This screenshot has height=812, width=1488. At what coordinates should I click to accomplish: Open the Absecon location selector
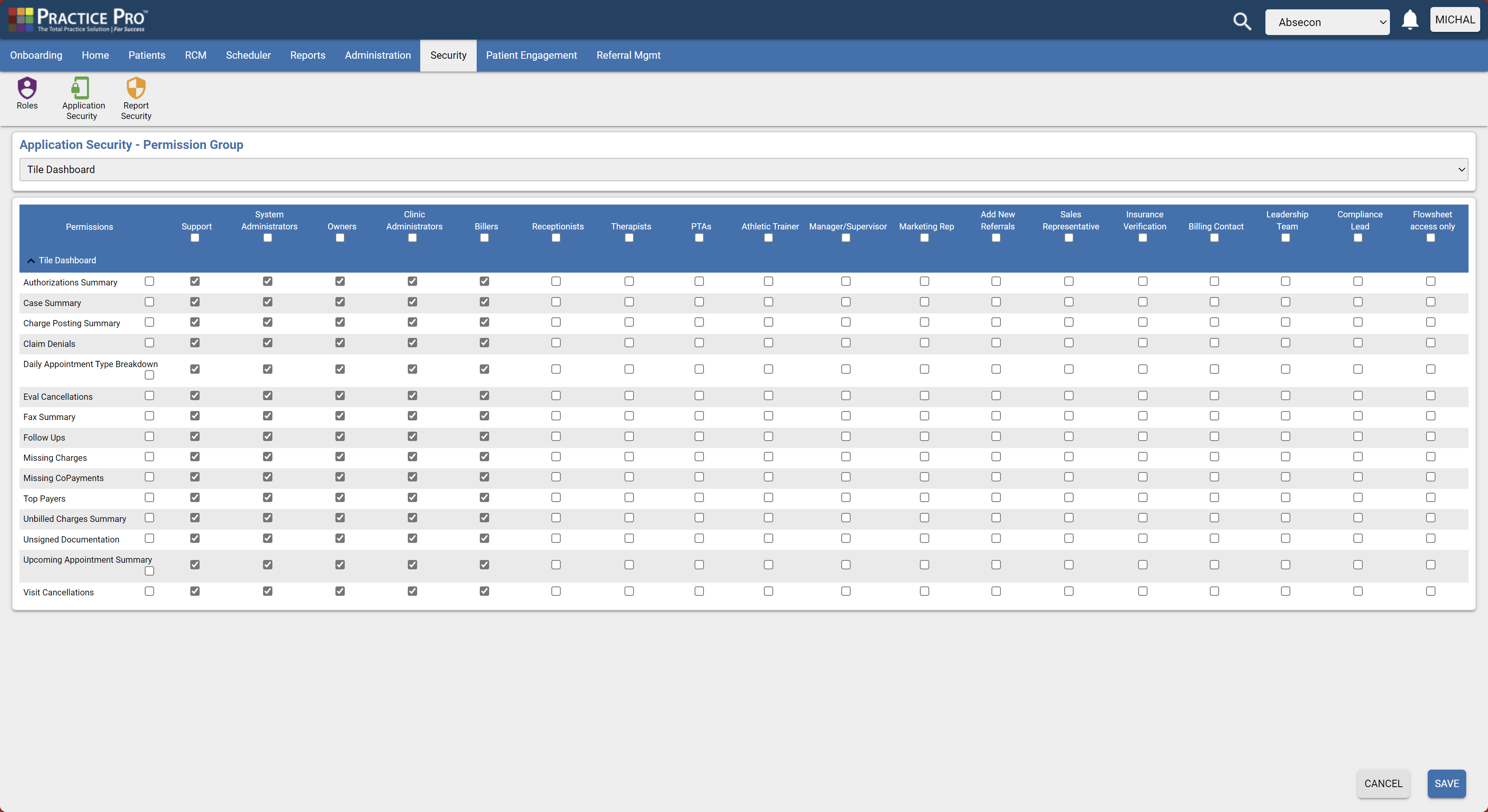click(x=1327, y=22)
